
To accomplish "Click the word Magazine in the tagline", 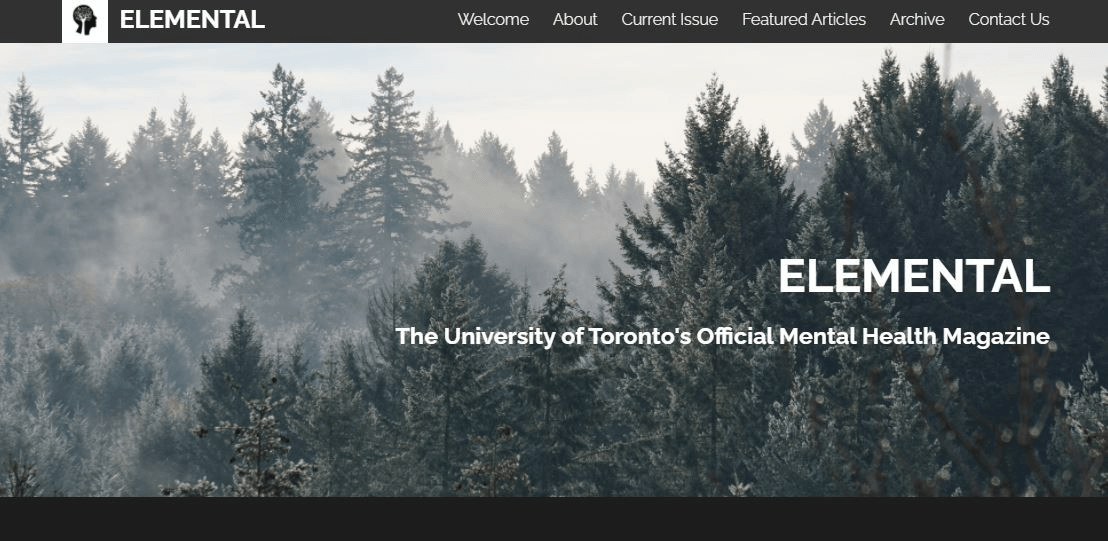I will (x=996, y=336).
